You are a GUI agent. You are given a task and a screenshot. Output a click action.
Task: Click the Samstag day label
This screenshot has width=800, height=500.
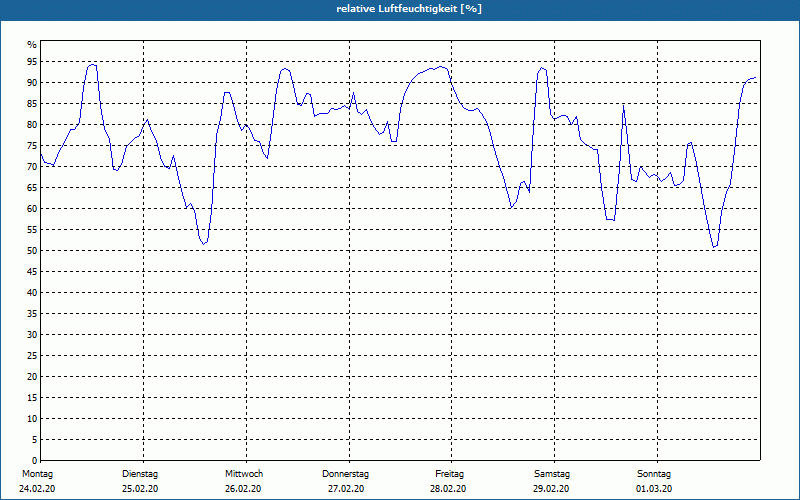coord(552,474)
